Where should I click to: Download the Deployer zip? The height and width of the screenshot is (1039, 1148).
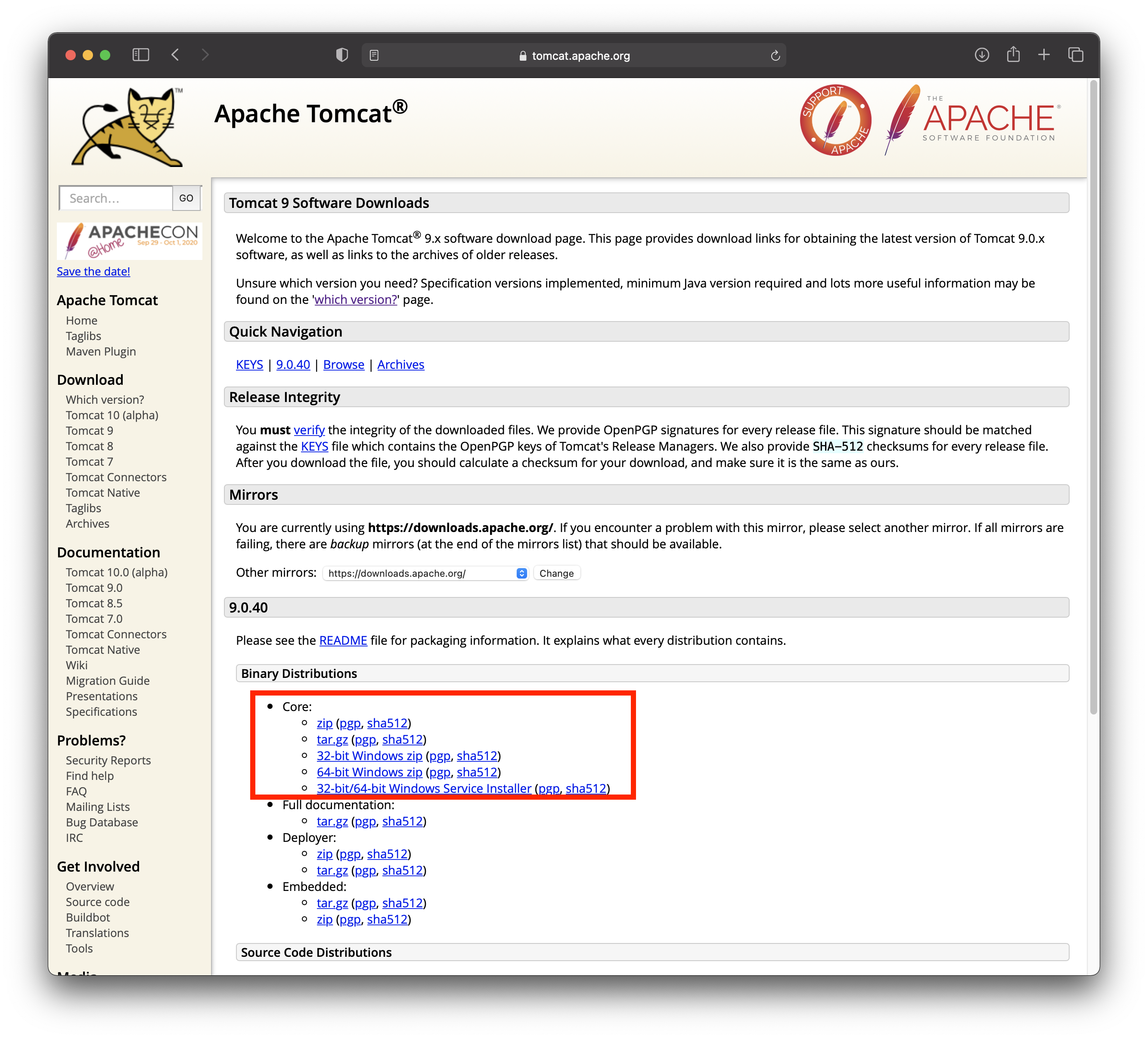pos(325,854)
